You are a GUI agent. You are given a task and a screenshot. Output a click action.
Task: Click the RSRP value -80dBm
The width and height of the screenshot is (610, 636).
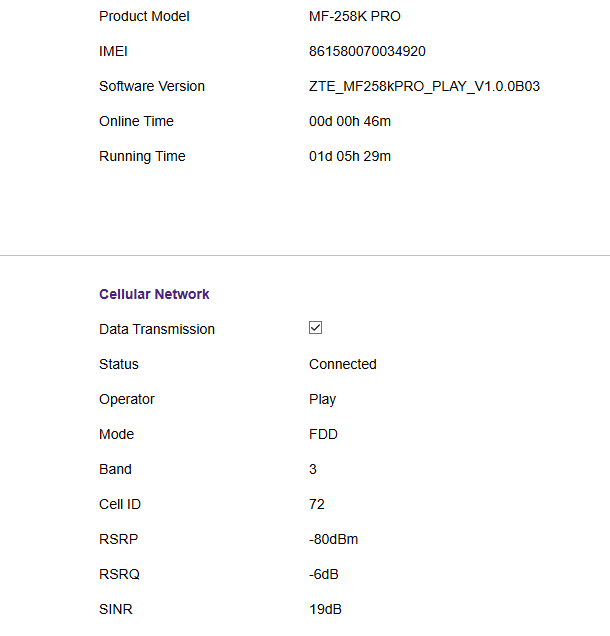pos(333,539)
